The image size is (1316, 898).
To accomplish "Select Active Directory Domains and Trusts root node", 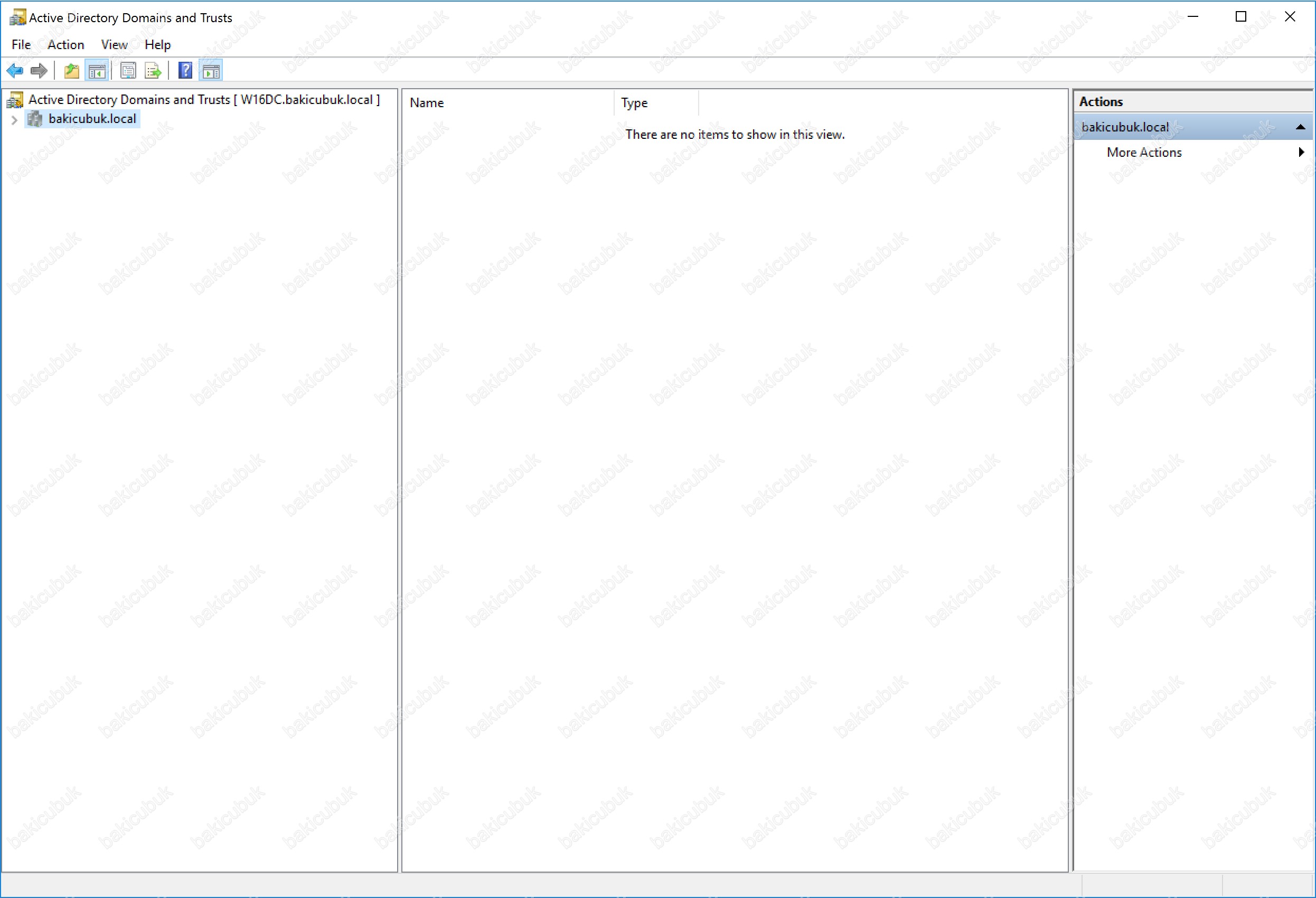I will pyautogui.click(x=204, y=100).
